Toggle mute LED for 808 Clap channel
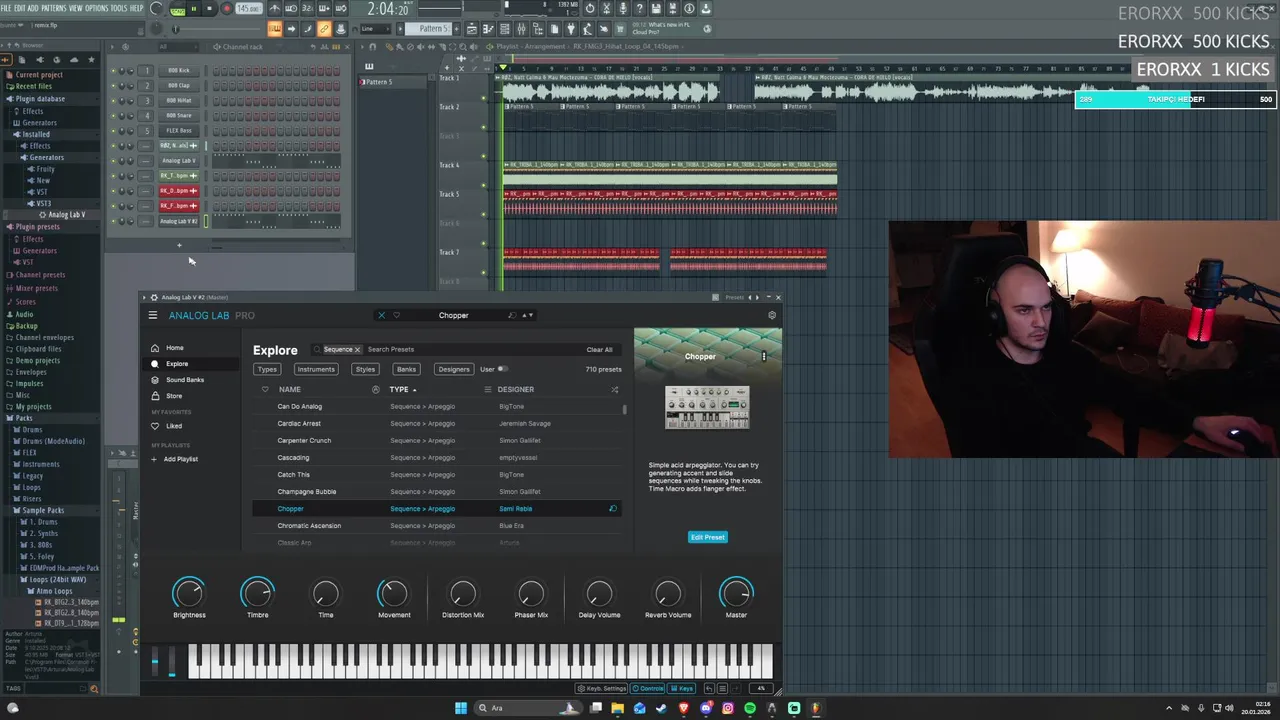The width and height of the screenshot is (1280, 720). click(113, 86)
